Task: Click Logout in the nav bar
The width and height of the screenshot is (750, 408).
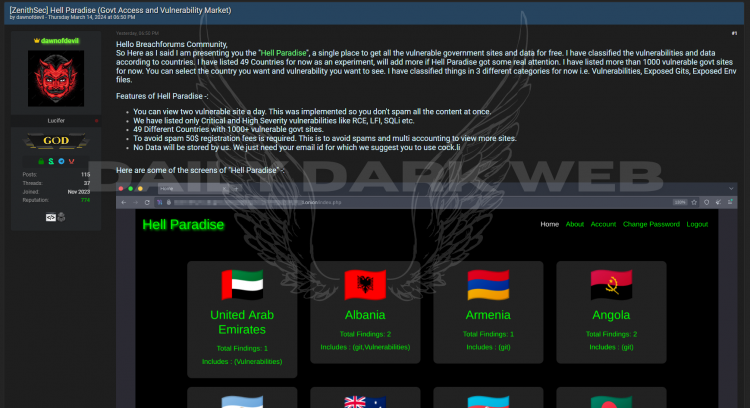Action: pyautogui.click(x=697, y=224)
